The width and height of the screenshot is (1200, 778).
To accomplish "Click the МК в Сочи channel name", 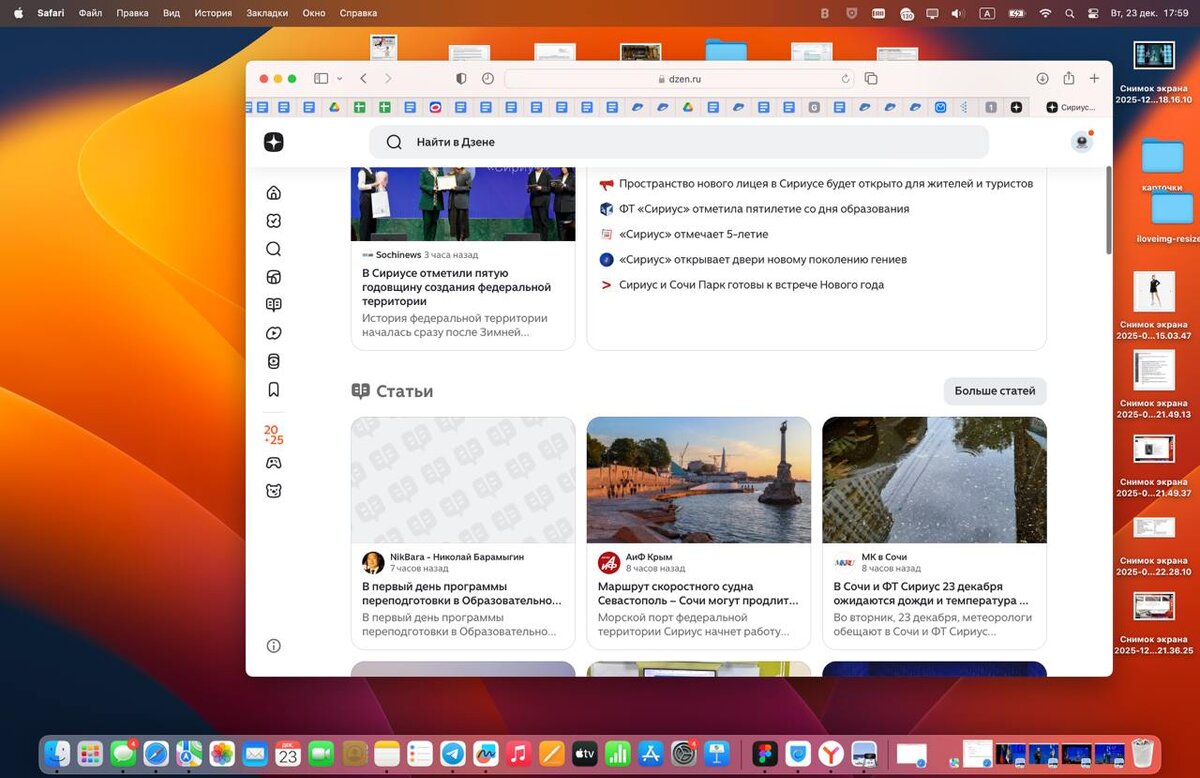I will (x=884, y=557).
